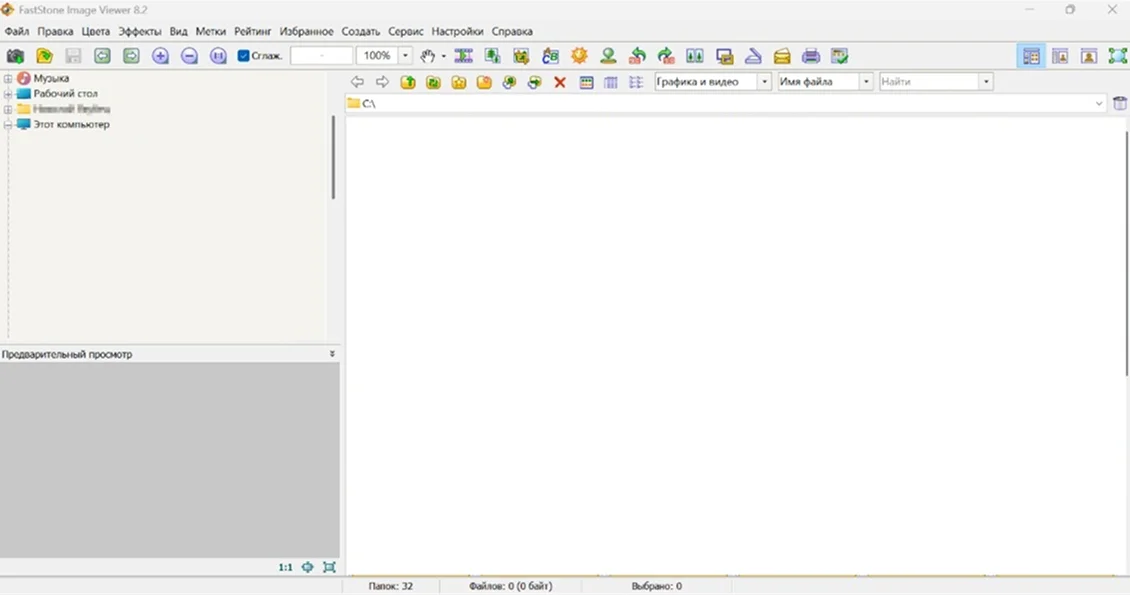This screenshot has height=595, width=1130.
Task: Expand the Рабочий стол tree node
Action: pos(8,94)
